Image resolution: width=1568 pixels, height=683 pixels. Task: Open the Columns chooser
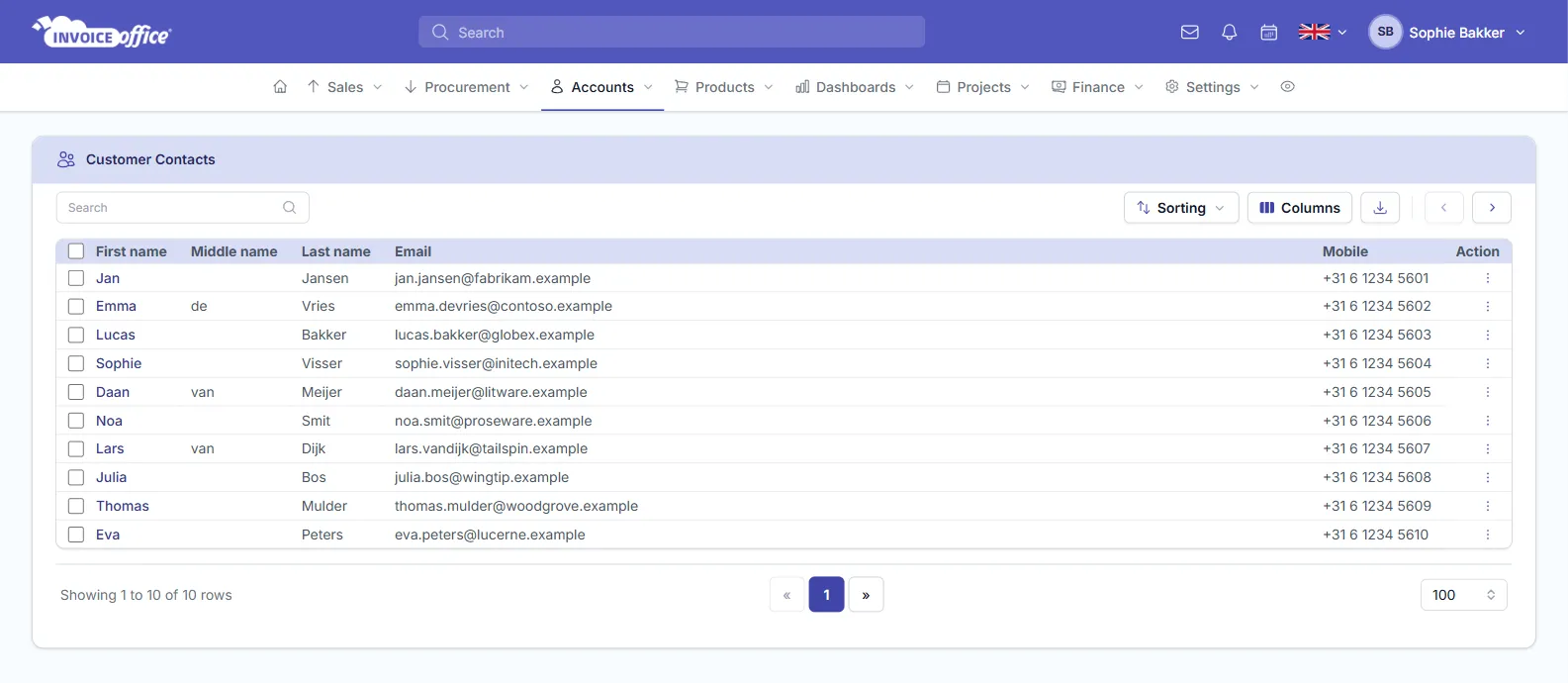(1300, 208)
